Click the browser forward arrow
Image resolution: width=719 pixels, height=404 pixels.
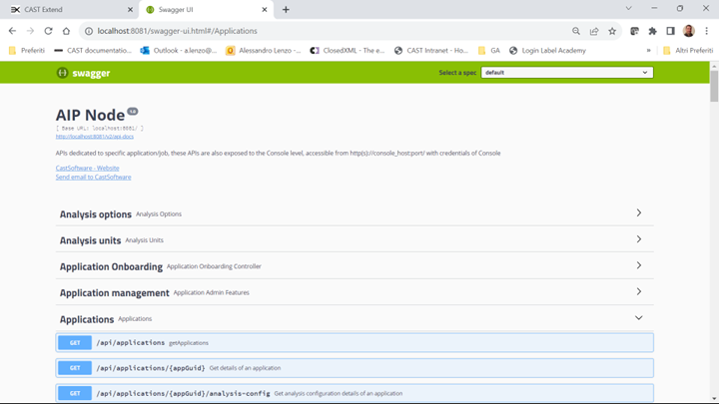pyautogui.click(x=30, y=31)
